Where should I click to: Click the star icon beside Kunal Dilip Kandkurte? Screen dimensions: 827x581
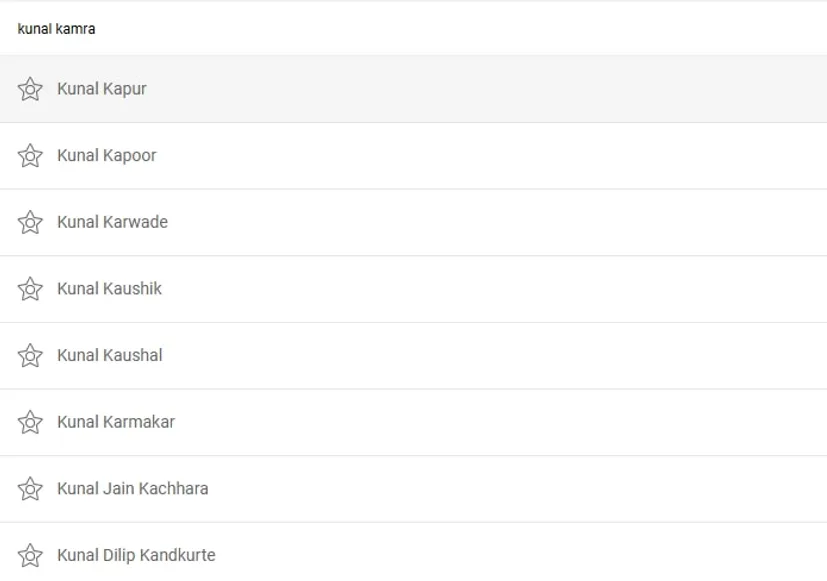[x=30, y=555]
